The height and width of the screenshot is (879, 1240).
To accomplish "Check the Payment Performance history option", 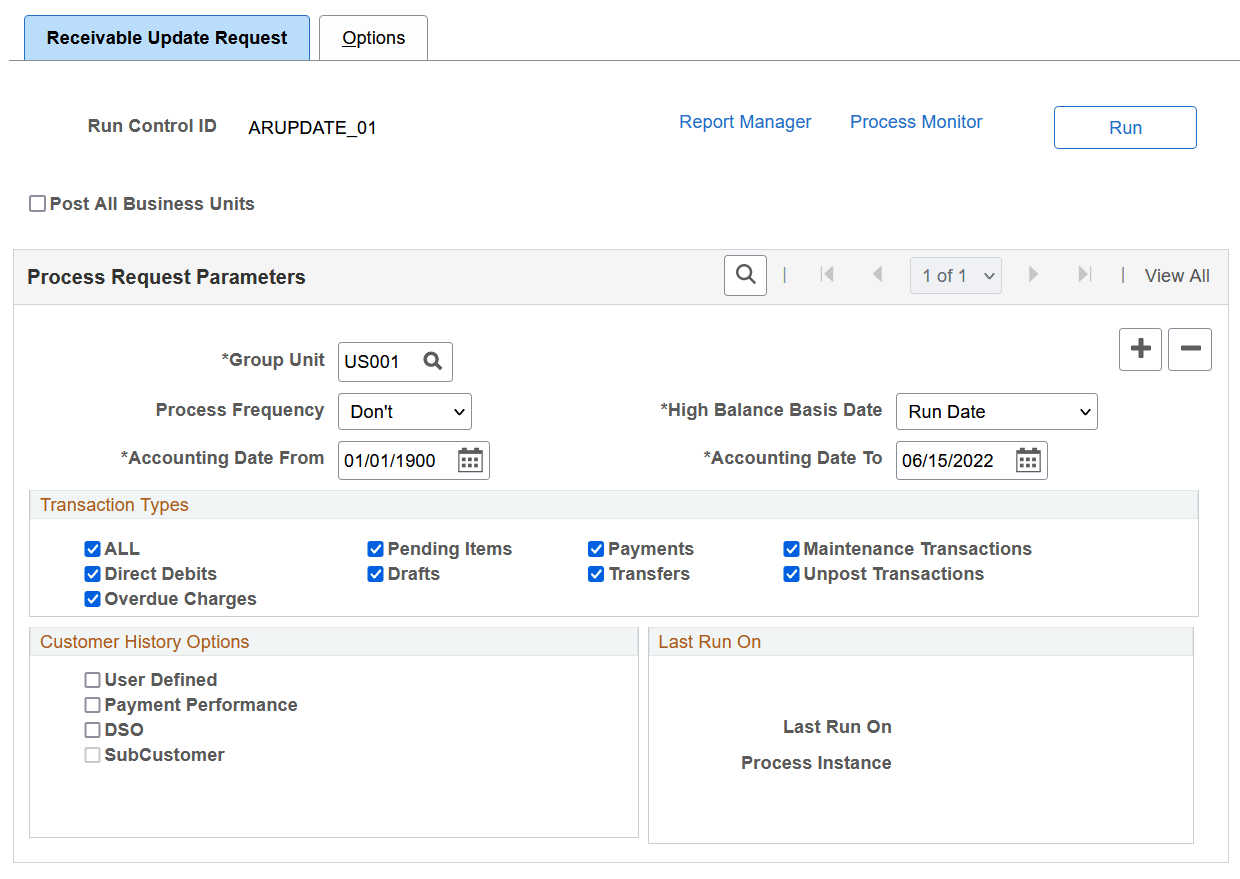I will click(93, 705).
